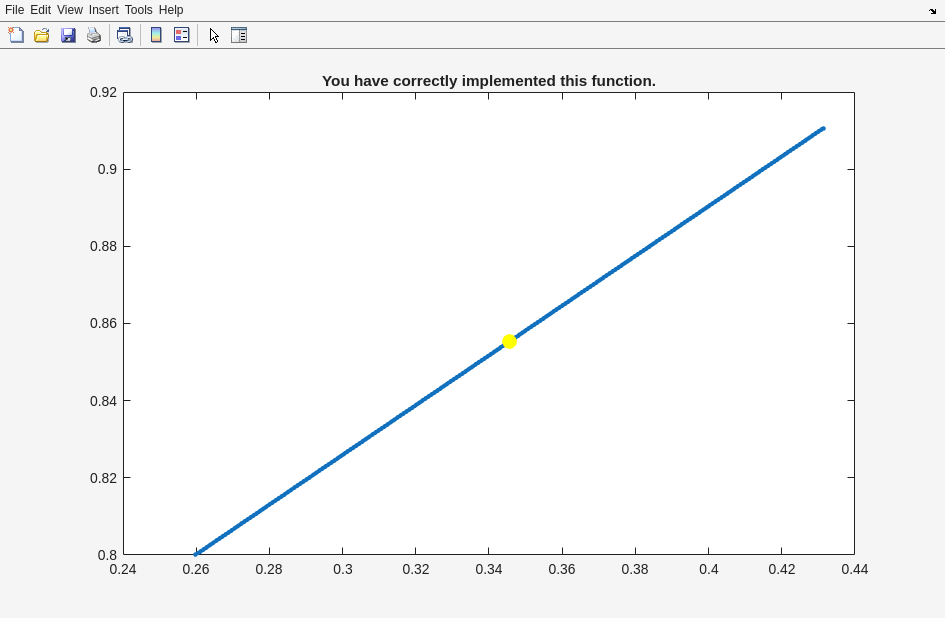Click the y-axis tick label 0.86
This screenshot has width=945, height=618.
click(103, 323)
